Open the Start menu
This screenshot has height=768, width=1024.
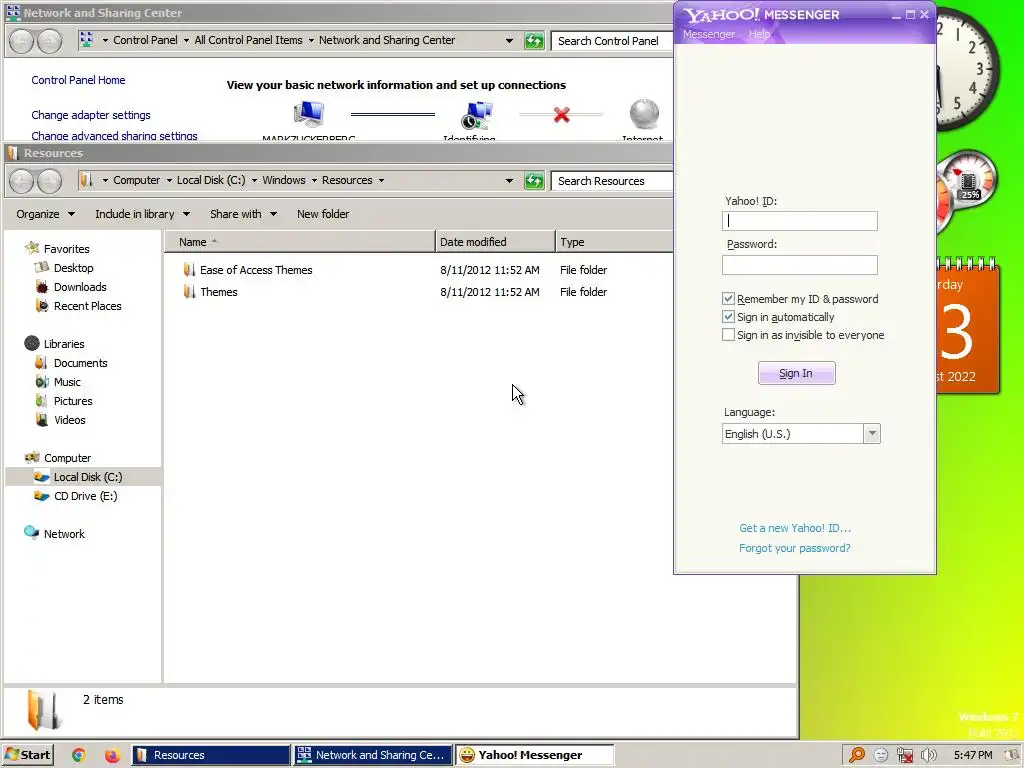pos(27,755)
